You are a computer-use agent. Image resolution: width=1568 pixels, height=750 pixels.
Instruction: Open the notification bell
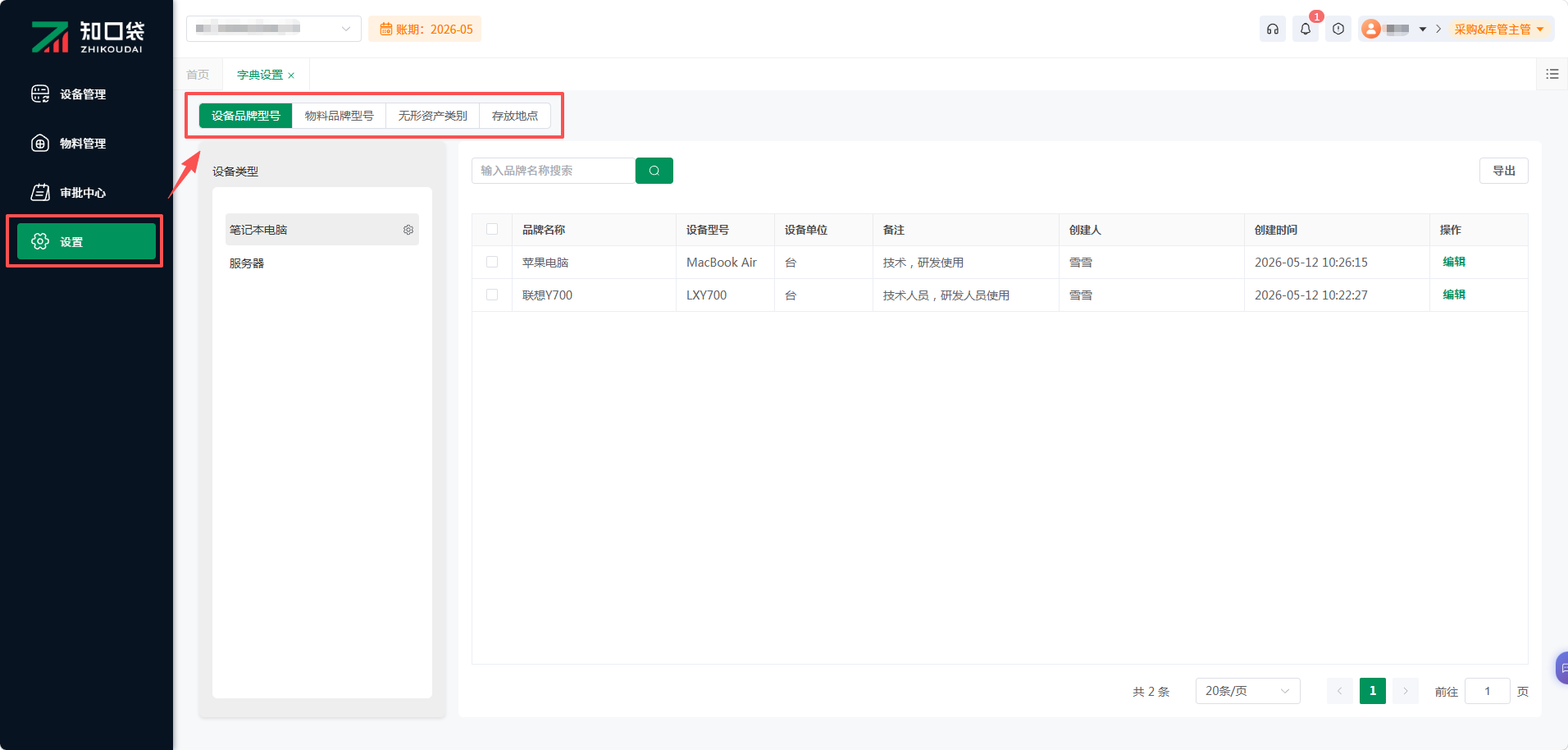(x=1306, y=29)
